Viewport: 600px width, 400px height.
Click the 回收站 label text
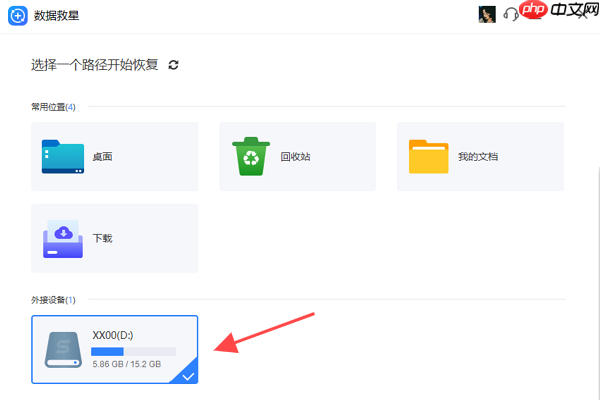(295, 157)
